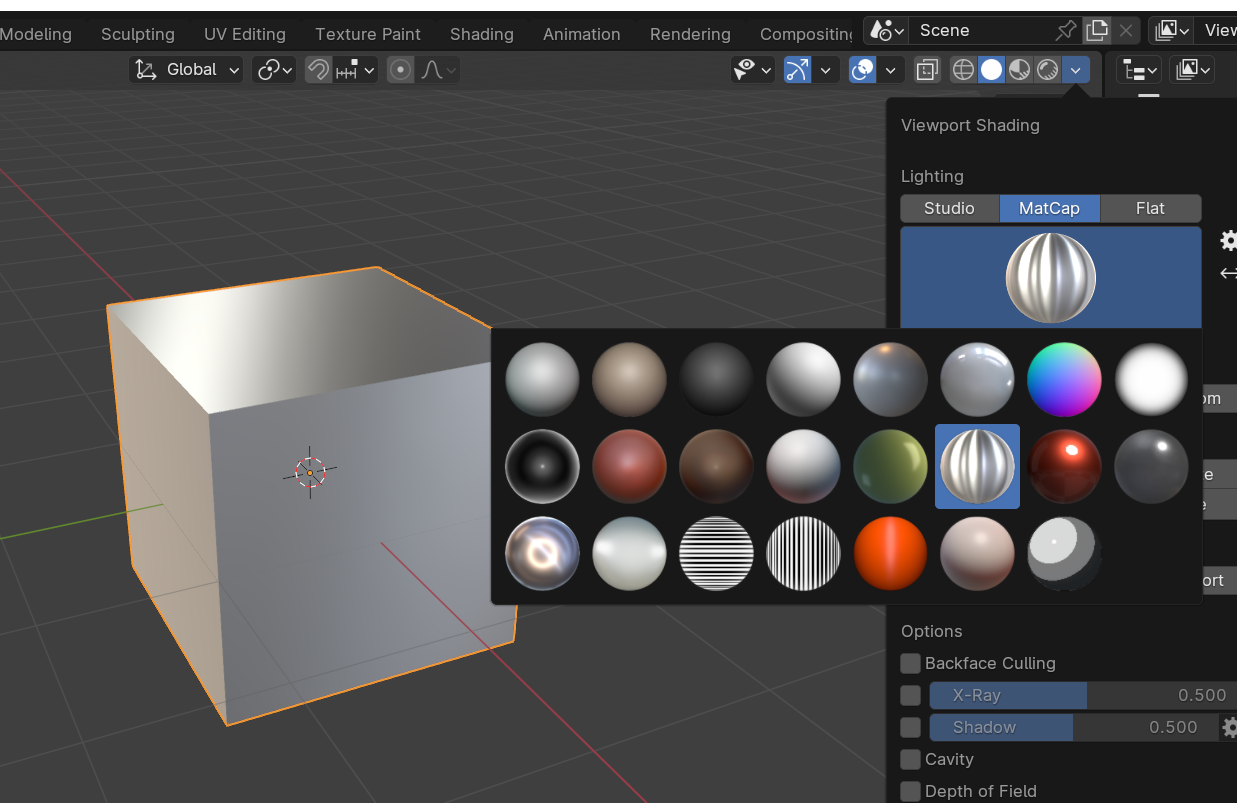Switch to material preview shading mode

[1019, 70]
